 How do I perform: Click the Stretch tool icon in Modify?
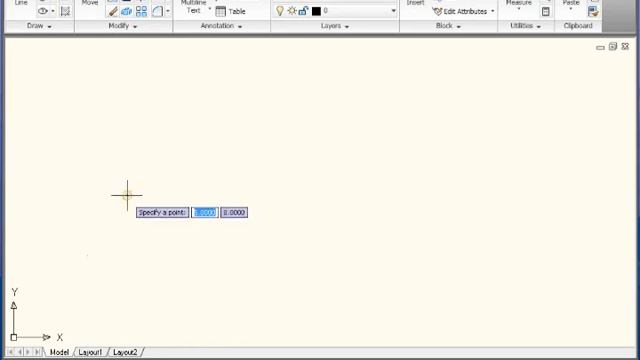[x=127, y=11]
